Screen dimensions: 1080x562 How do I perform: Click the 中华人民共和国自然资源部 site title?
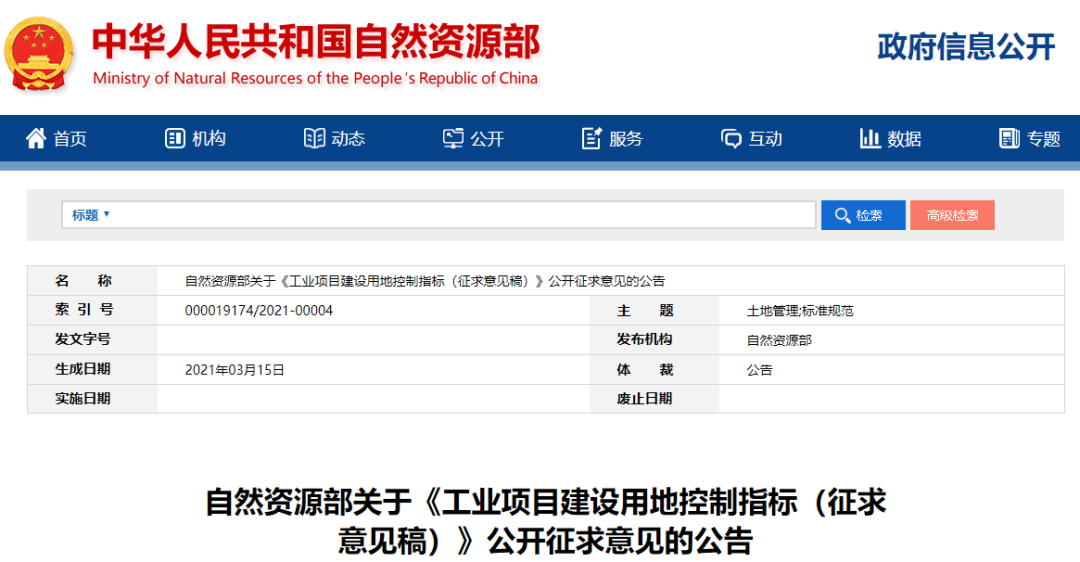tap(316, 42)
